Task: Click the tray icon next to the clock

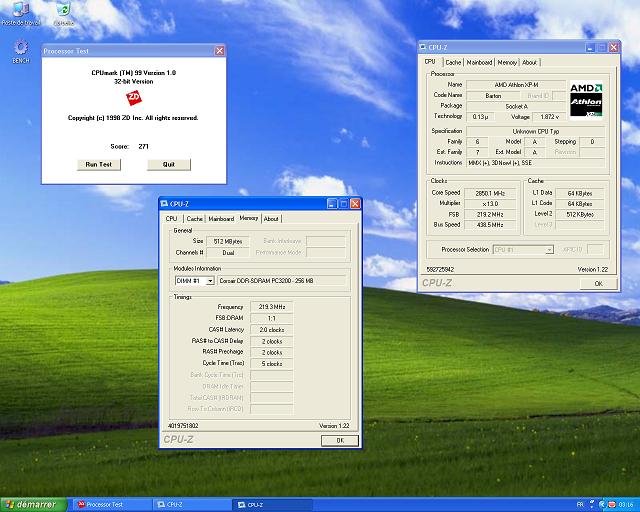Action: pyautogui.click(x=613, y=505)
